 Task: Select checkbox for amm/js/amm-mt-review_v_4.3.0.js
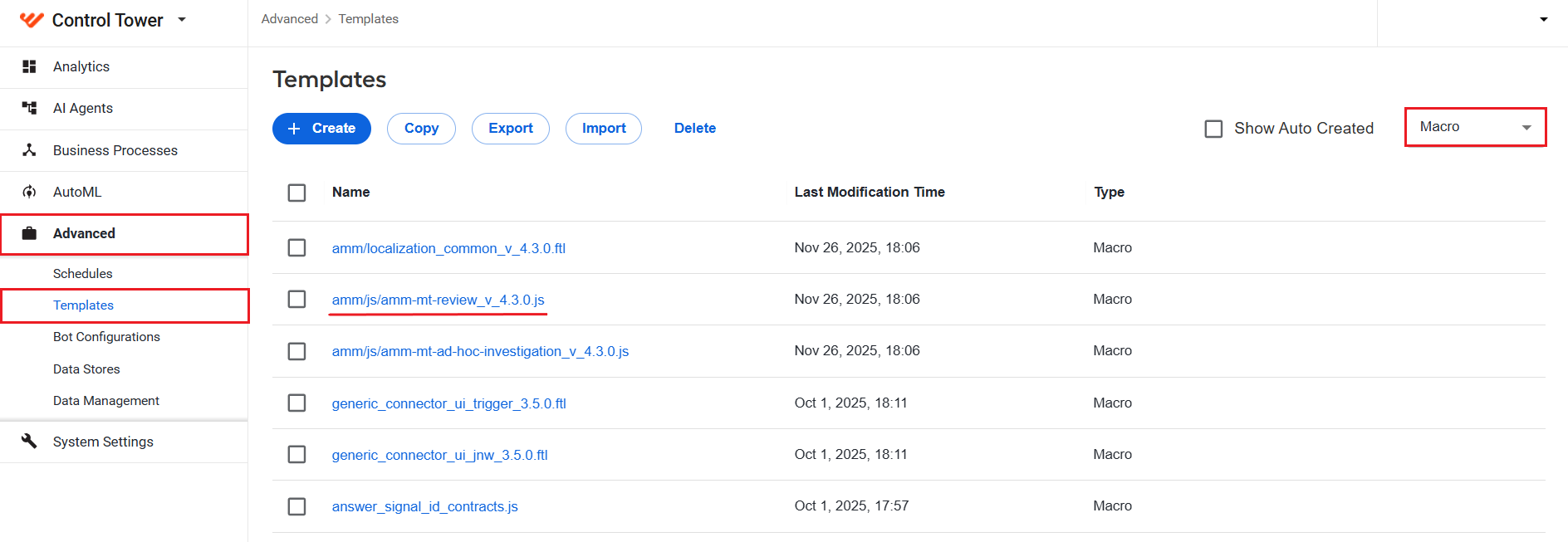click(296, 299)
